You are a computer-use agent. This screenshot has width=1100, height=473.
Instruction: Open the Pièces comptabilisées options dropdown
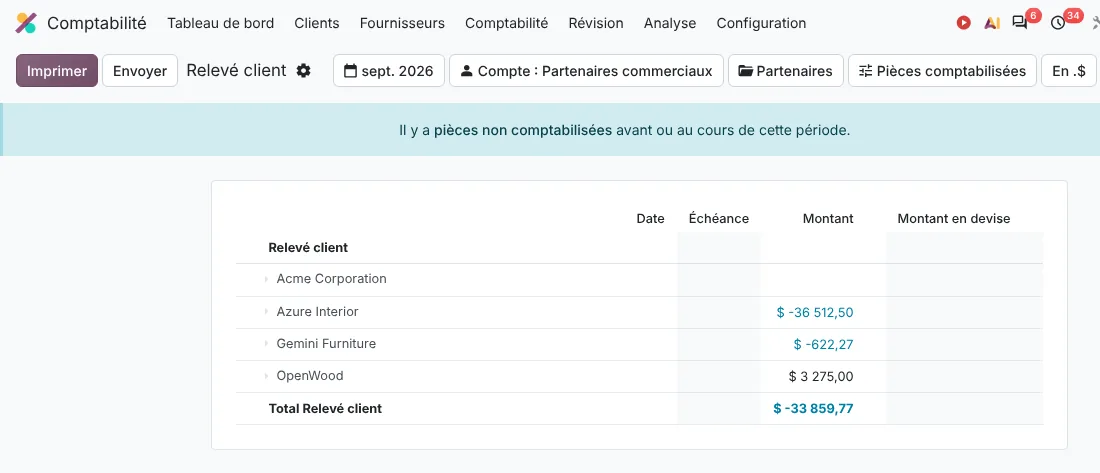click(x=942, y=70)
